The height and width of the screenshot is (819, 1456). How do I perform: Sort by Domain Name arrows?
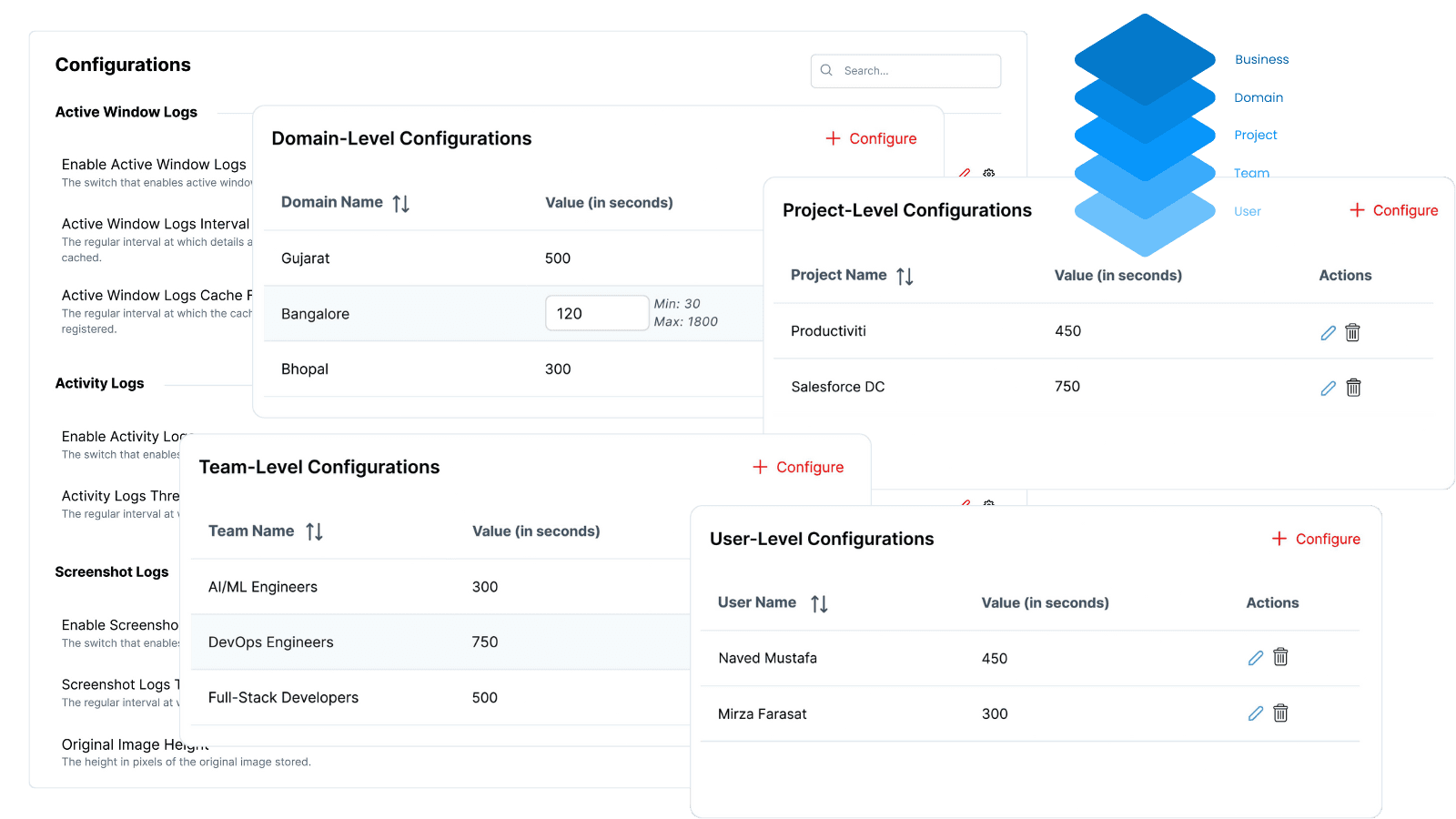(401, 203)
